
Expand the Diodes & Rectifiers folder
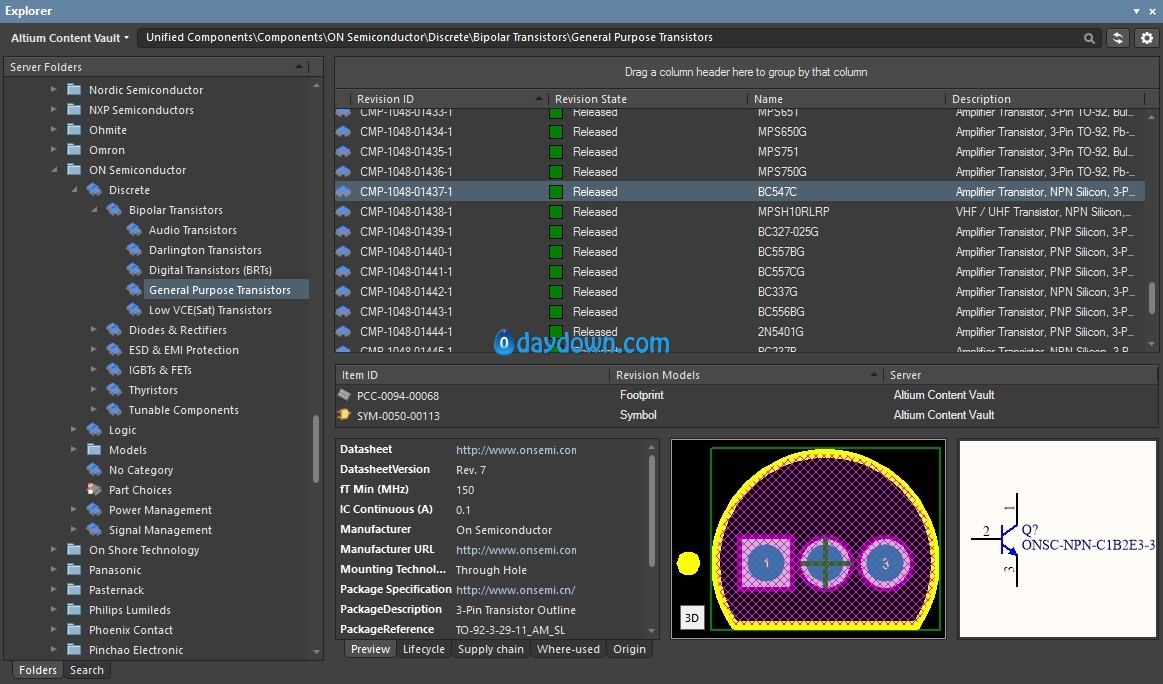(94, 330)
